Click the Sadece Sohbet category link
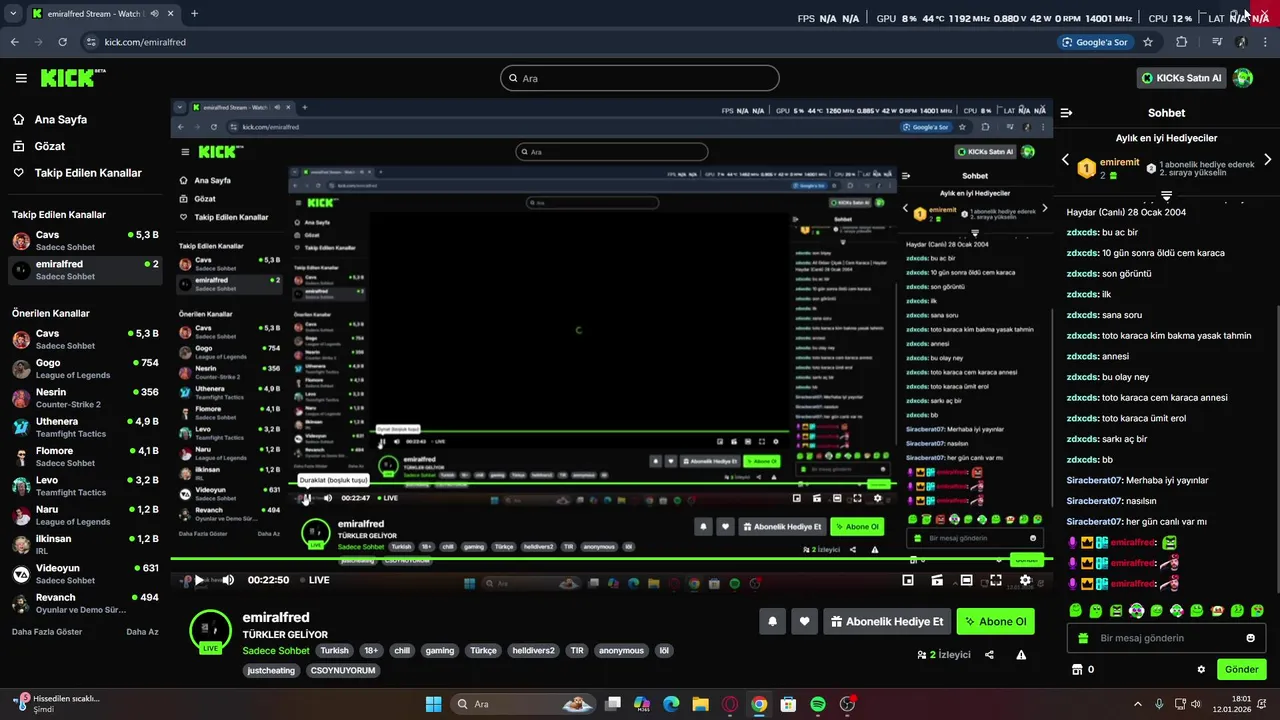 click(276, 650)
